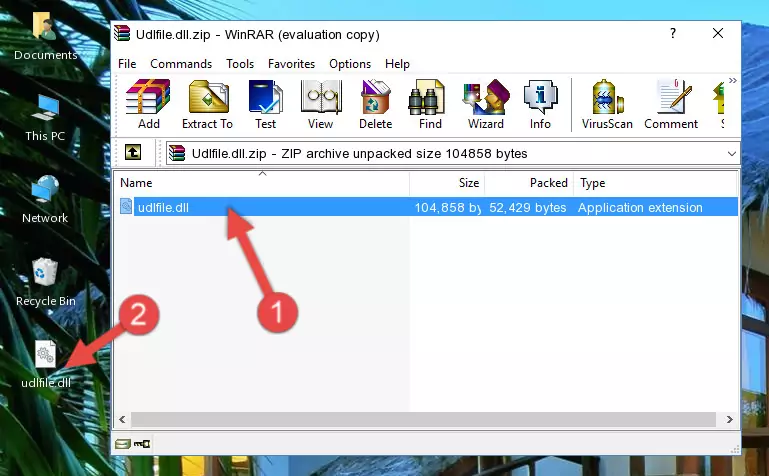Viewport: 769px width, 476px height.
Task: Open the View file tool
Action: click(x=321, y=104)
